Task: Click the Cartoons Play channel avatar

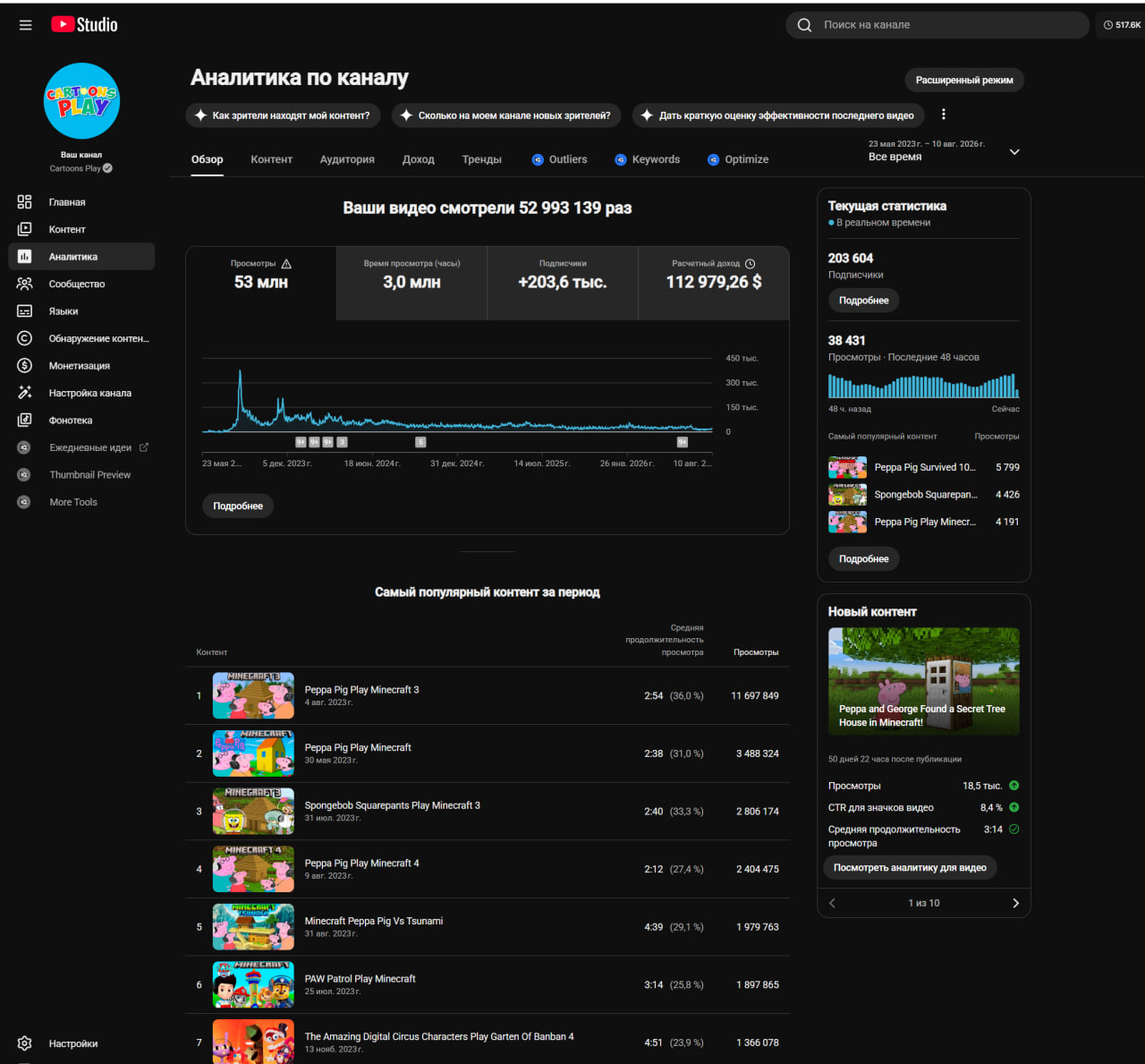Action: [81, 101]
